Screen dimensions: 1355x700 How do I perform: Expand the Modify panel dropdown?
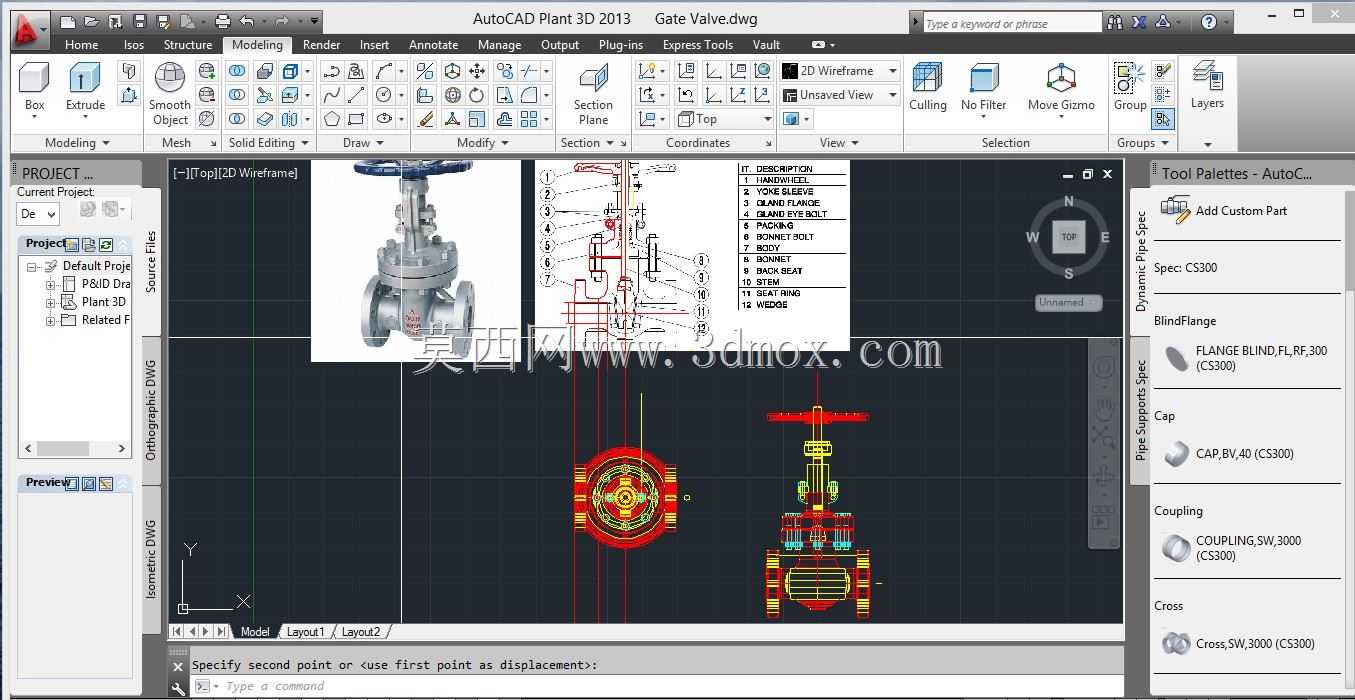point(483,143)
